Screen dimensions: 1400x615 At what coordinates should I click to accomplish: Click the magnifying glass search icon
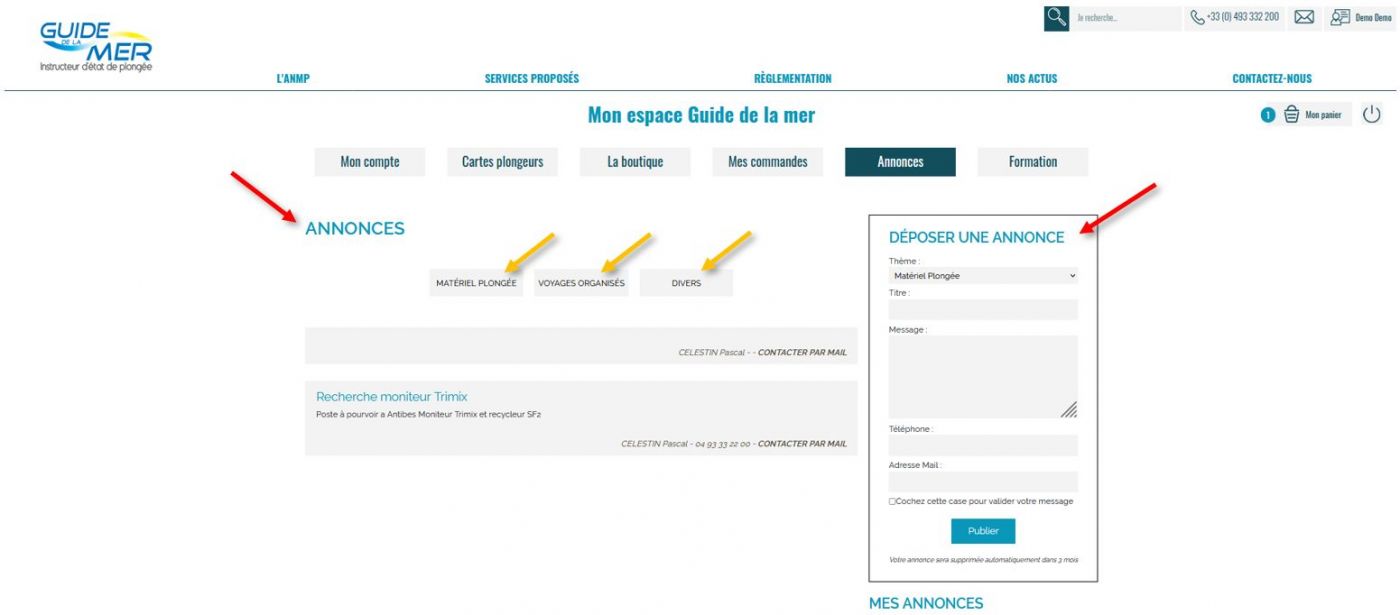point(1057,19)
